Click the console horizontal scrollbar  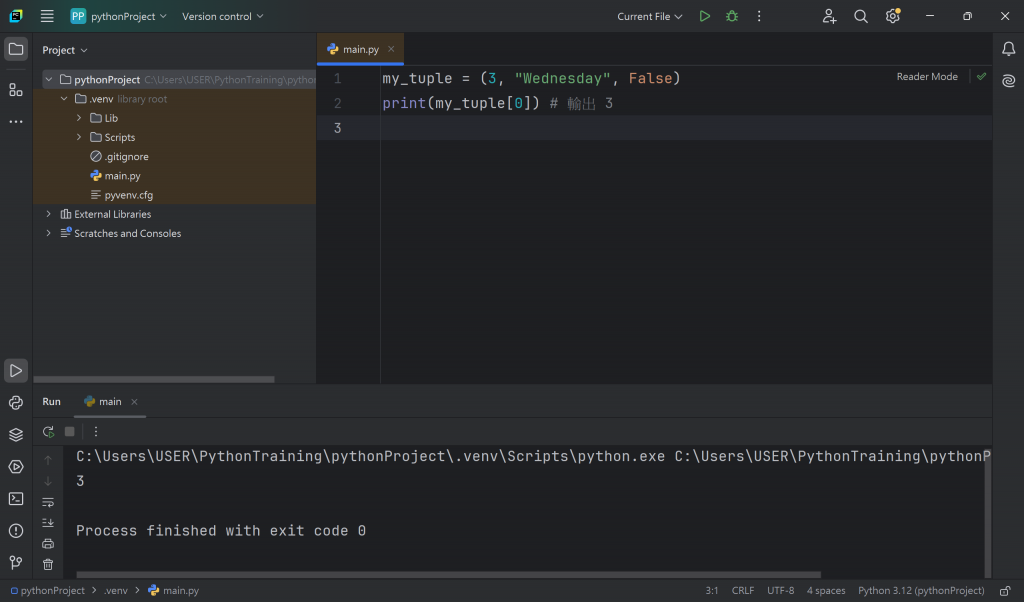coord(448,575)
